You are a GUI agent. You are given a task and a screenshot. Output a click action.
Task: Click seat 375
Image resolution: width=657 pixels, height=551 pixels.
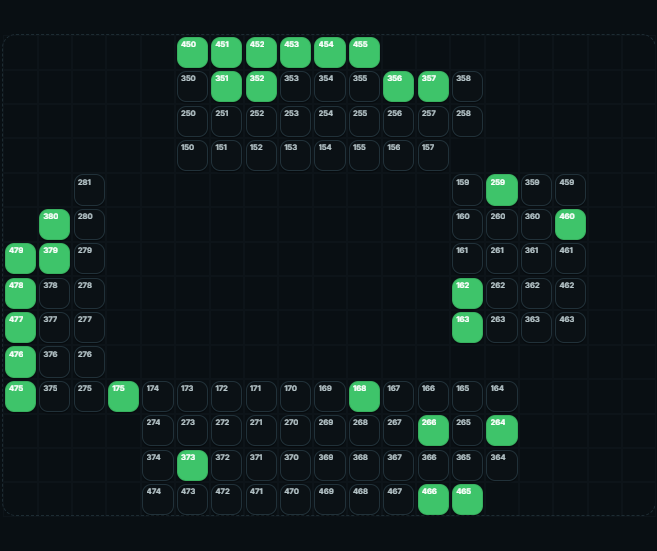[x=54, y=396]
